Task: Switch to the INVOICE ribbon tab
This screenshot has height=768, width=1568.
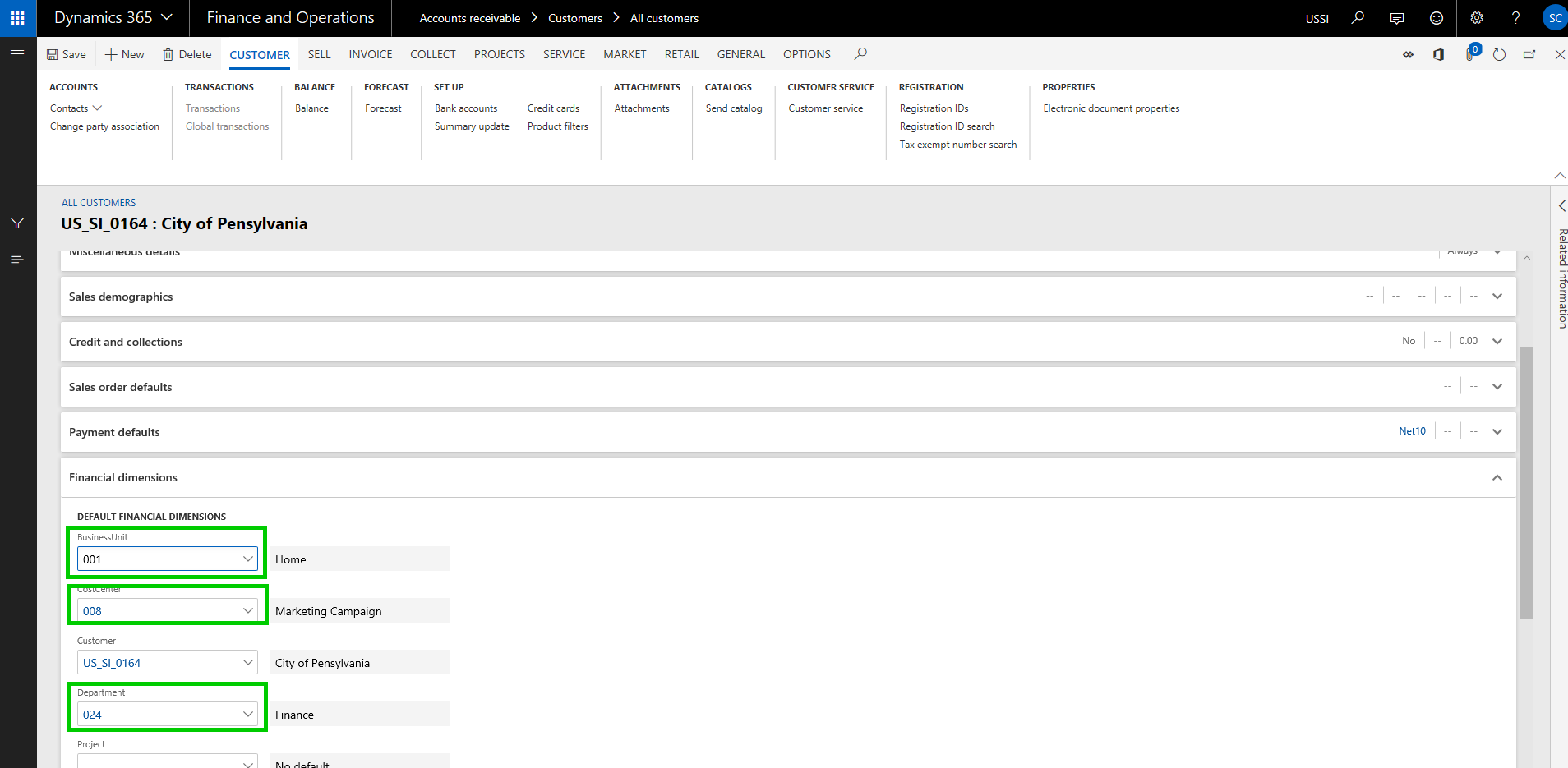Action: click(370, 54)
